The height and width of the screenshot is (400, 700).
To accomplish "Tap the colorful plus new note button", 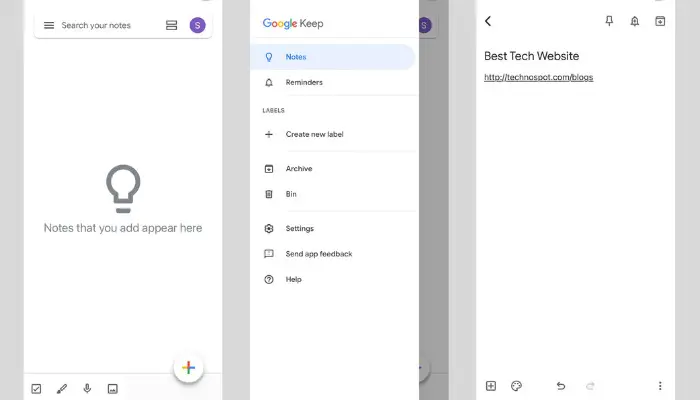I will (188, 367).
